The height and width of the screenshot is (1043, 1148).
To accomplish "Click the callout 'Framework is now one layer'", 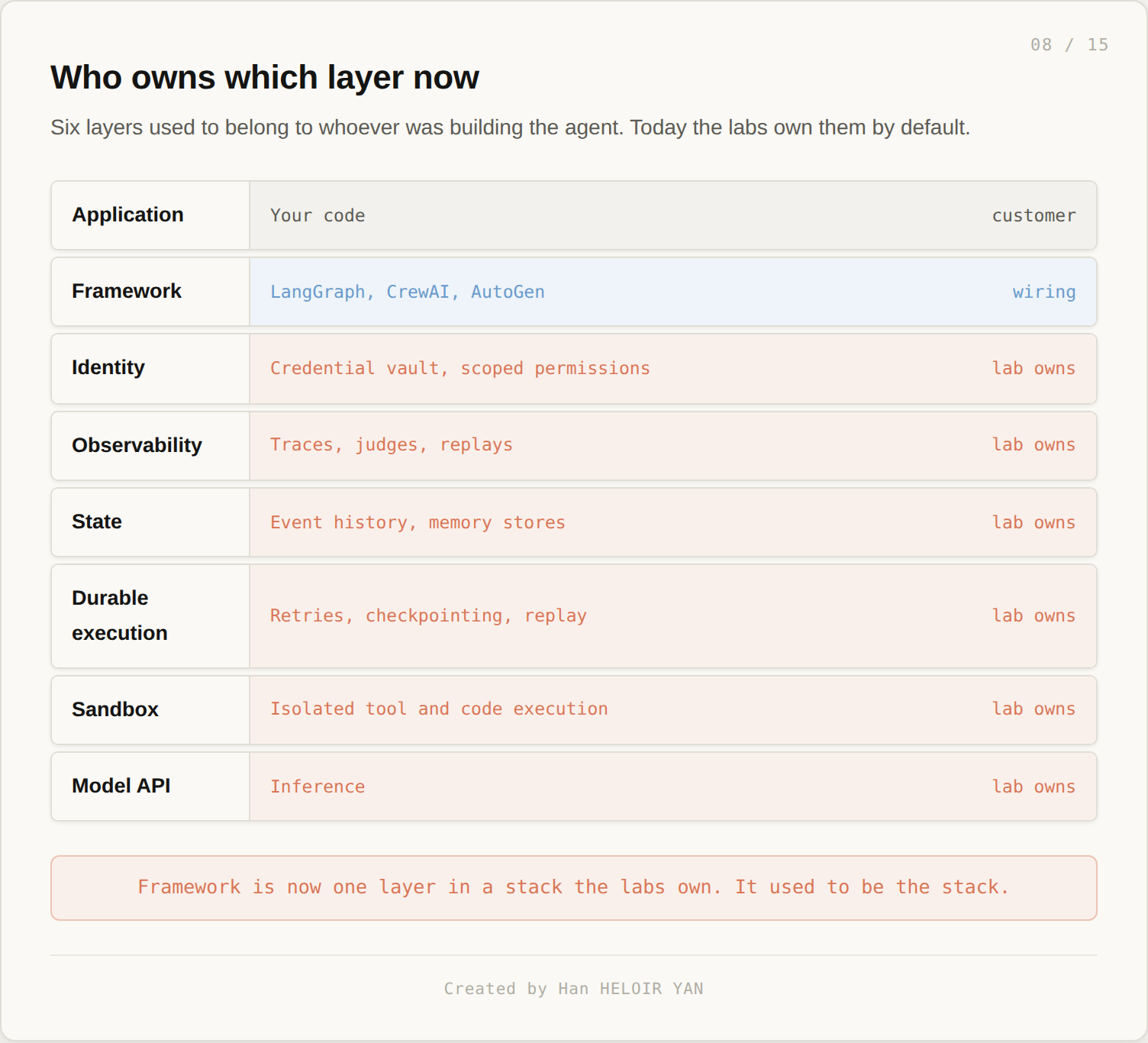I will (574, 887).
